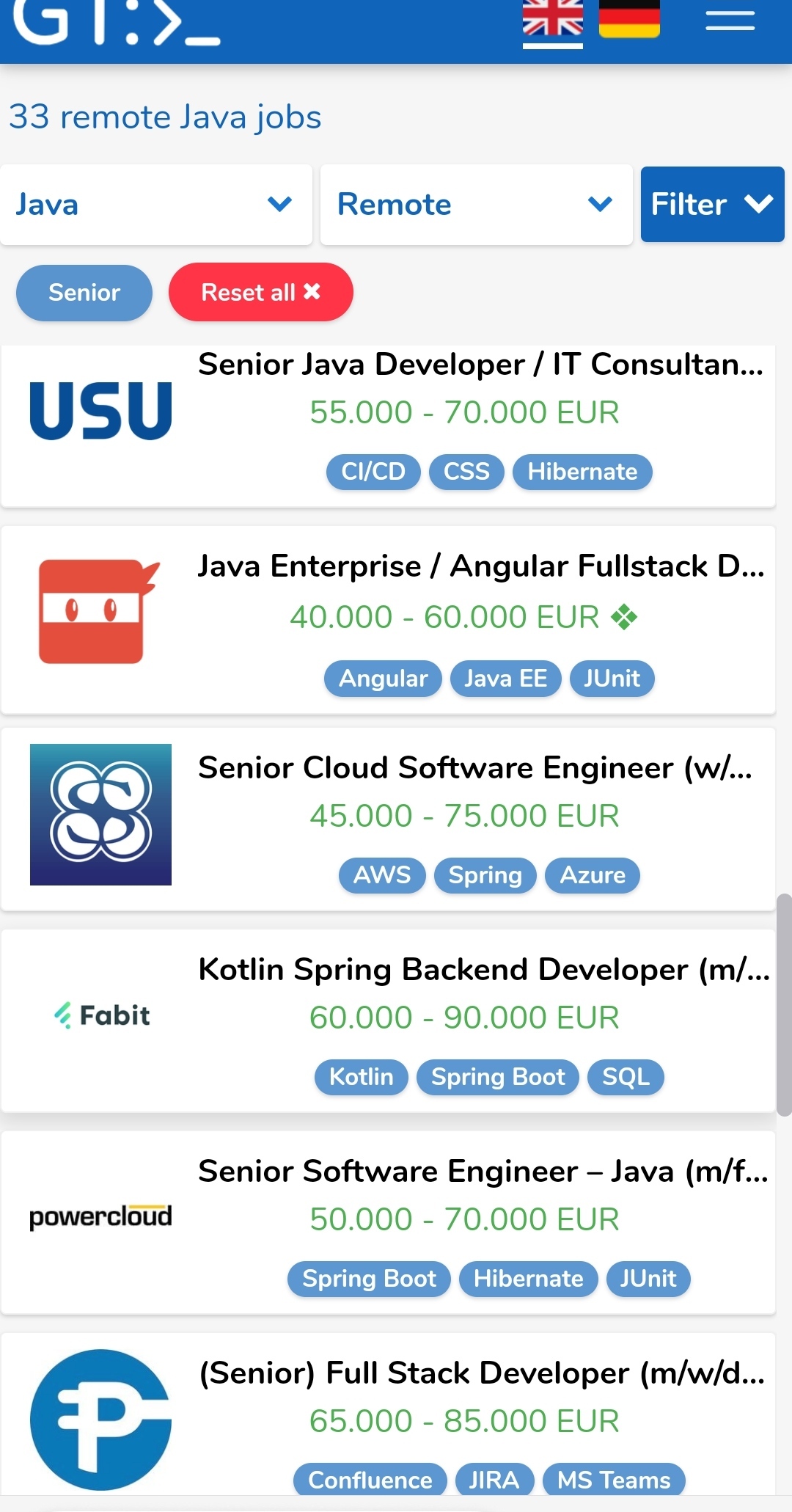Click the diamond icon beside 40.000 - 60.000 EUR

624,617
